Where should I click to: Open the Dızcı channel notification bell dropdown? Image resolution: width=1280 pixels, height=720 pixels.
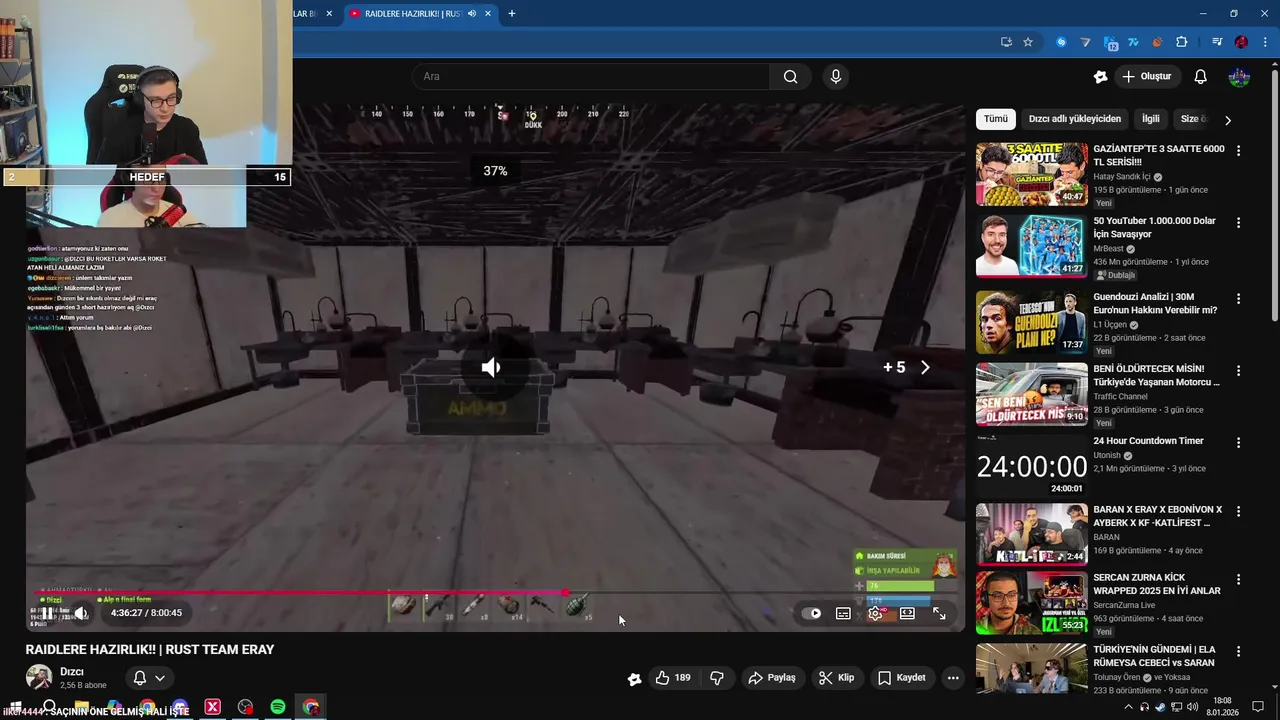point(148,678)
